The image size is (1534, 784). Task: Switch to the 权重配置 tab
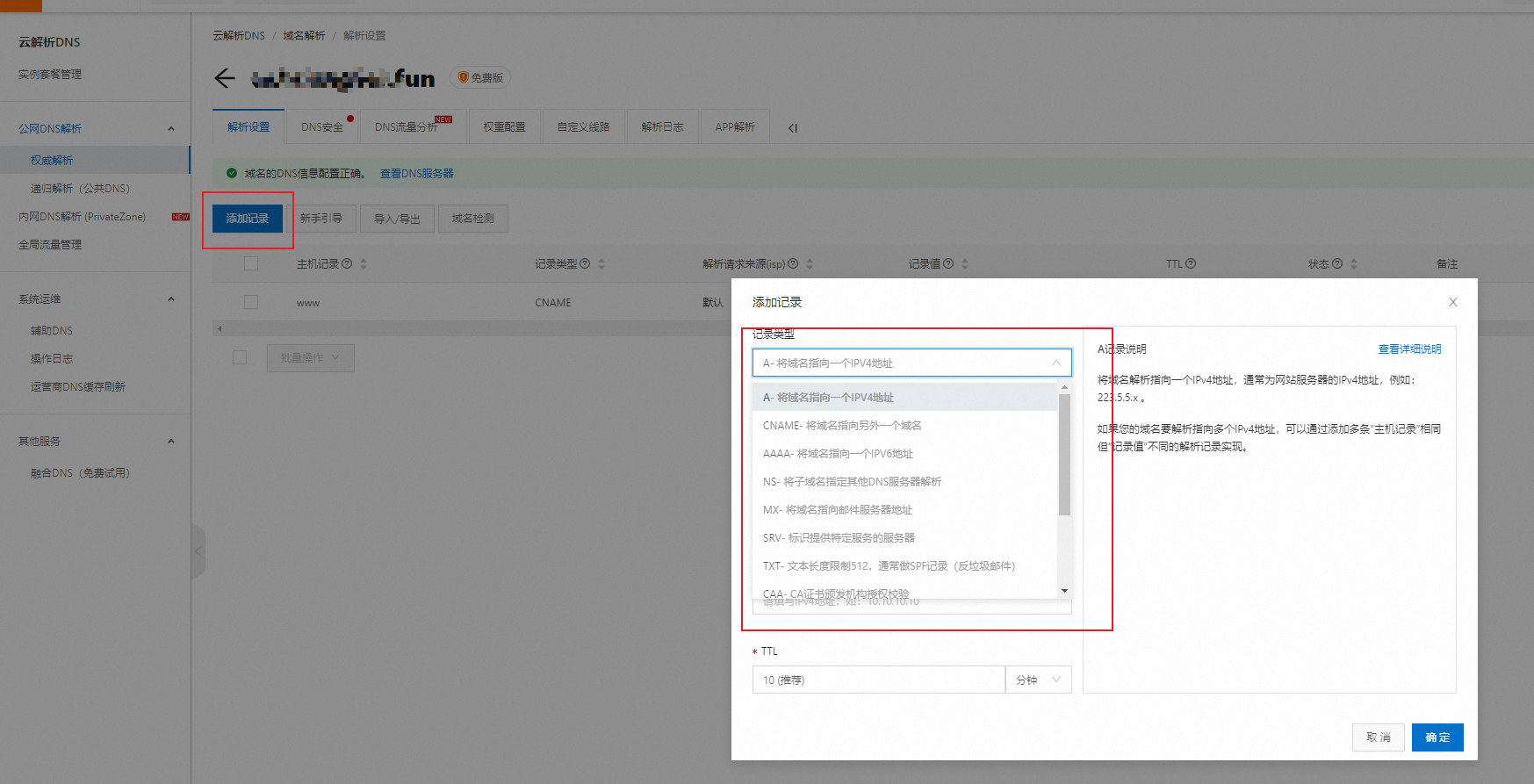pos(504,126)
